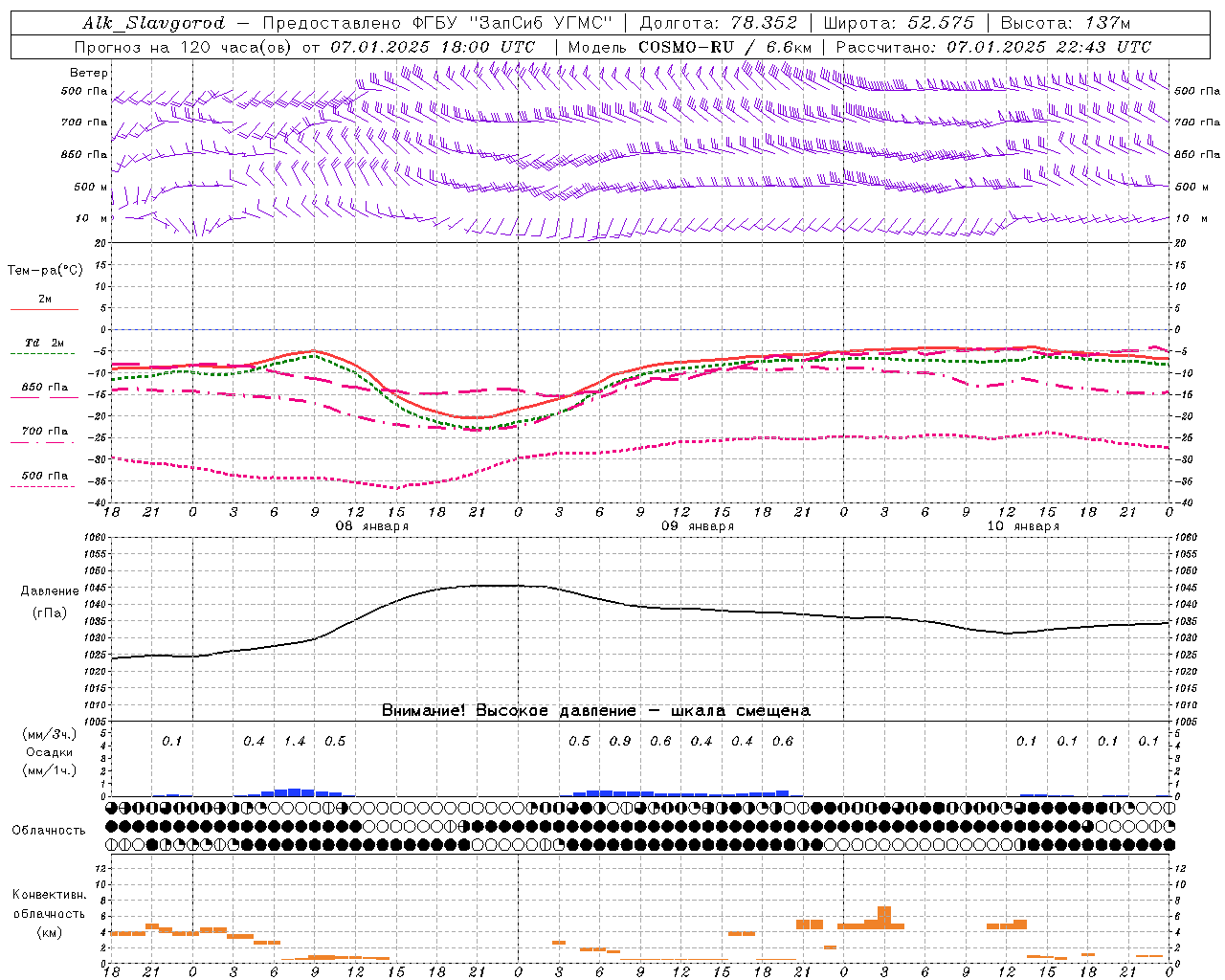The width and height of the screenshot is (1225, 980).
Task: Click the forecast start 07.01.2025 18:00 UTC
Action: [433, 47]
